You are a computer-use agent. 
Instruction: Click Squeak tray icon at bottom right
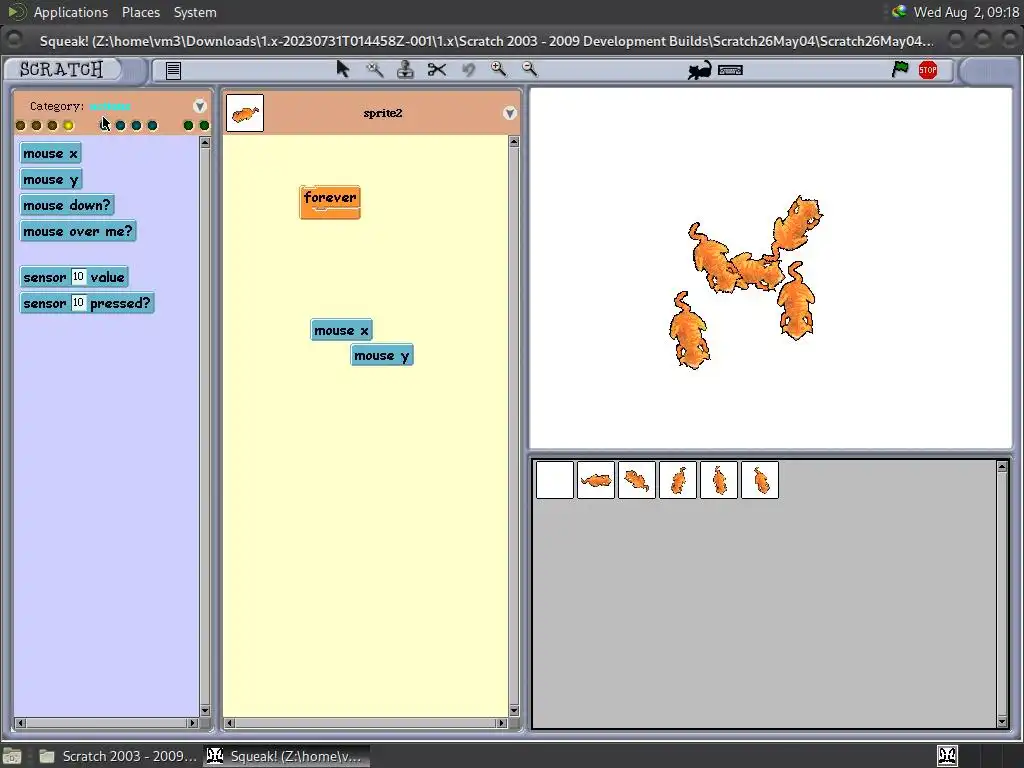click(948, 756)
